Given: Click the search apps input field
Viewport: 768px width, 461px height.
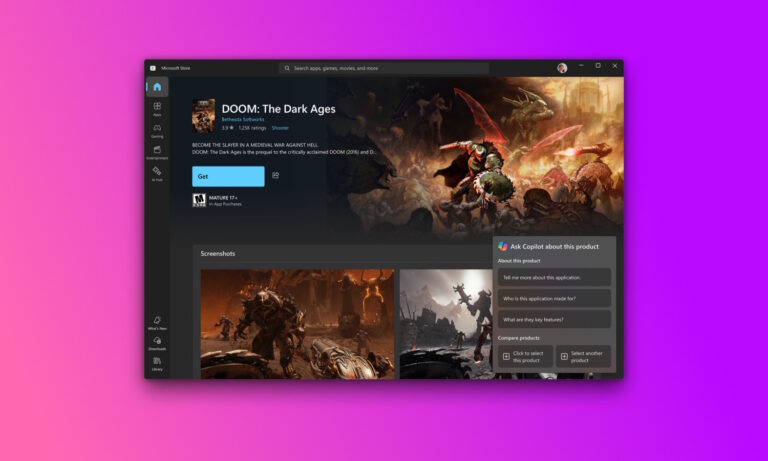Looking at the screenshot, I should pyautogui.click(x=384, y=68).
